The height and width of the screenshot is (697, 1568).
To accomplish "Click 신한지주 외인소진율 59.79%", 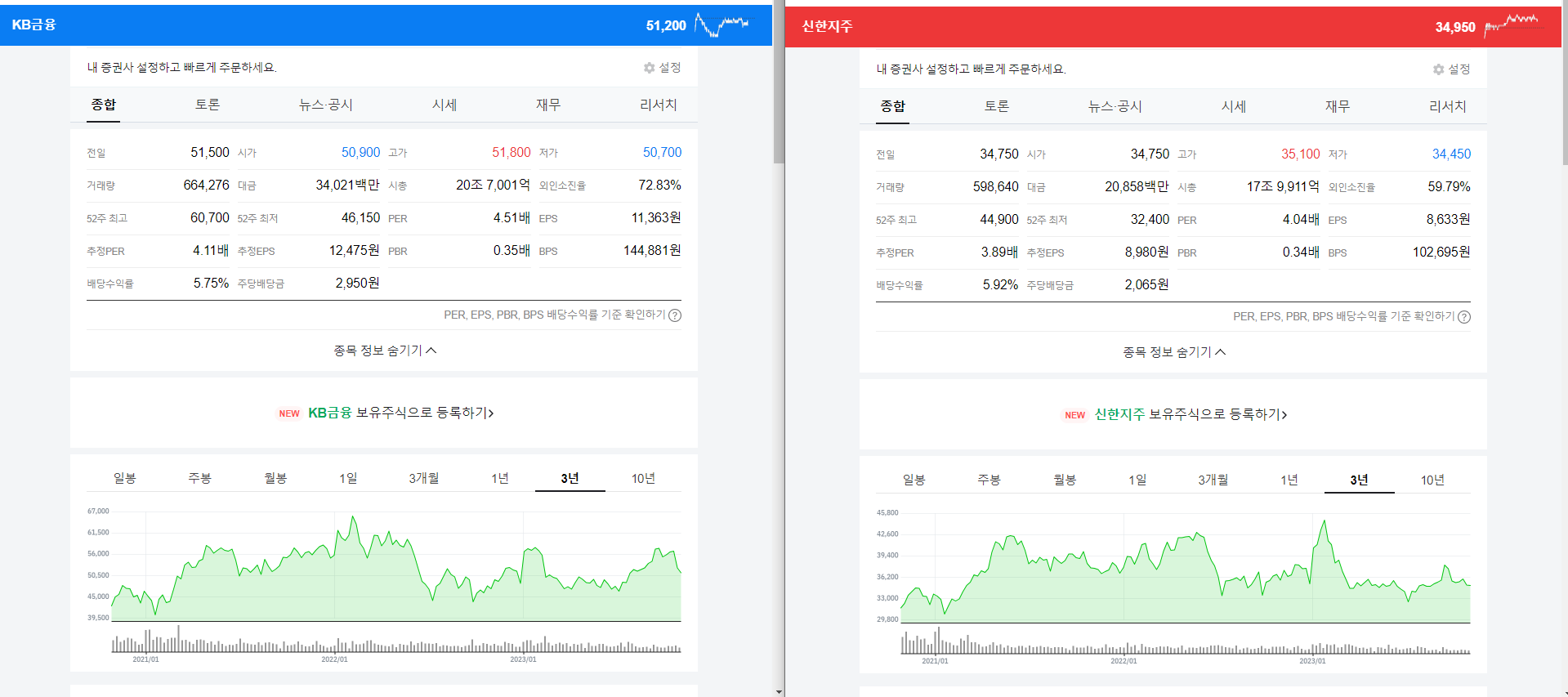I will [1449, 186].
